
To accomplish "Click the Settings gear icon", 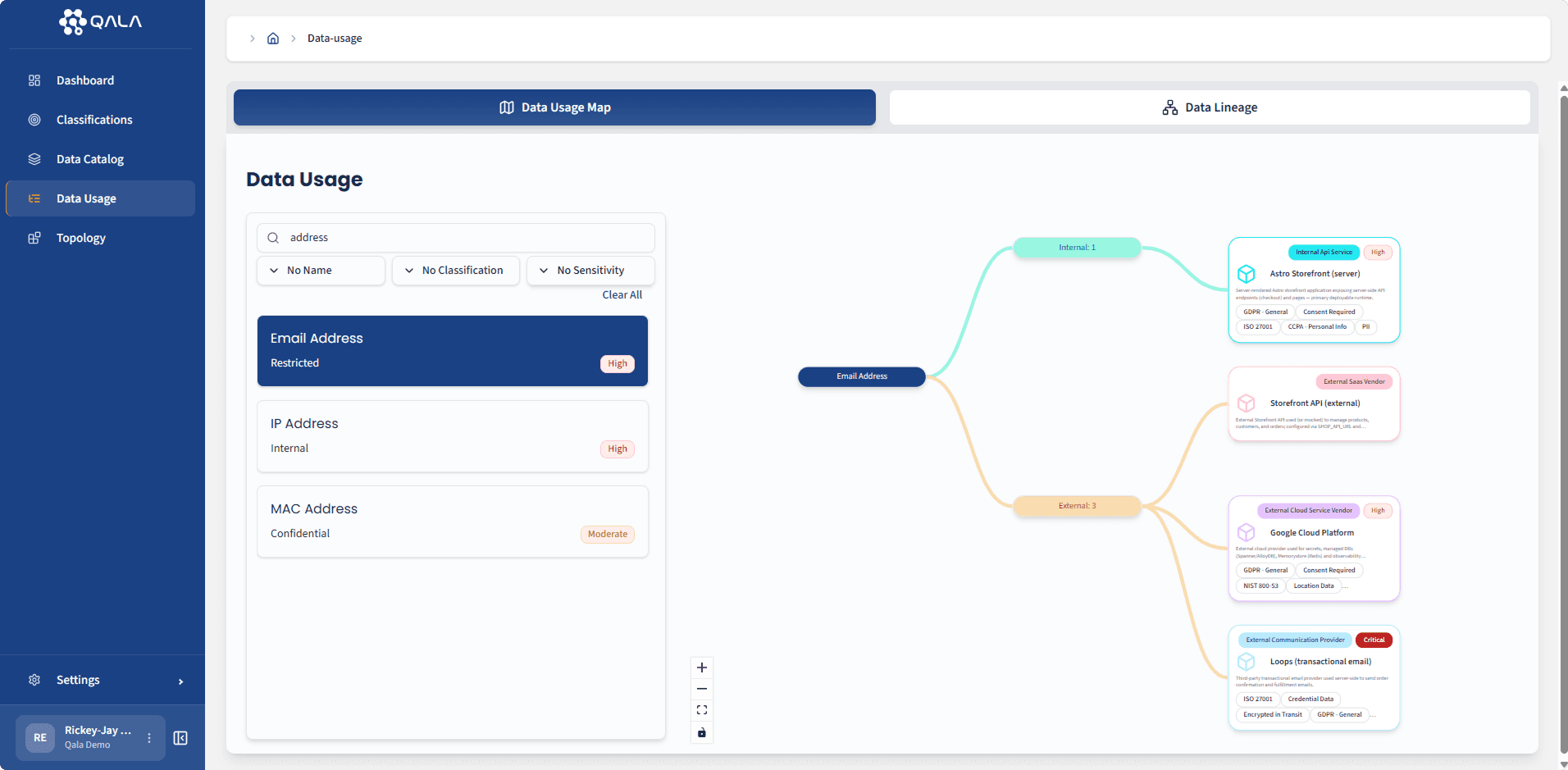I will pyautogui.click(x=34, y=680).
